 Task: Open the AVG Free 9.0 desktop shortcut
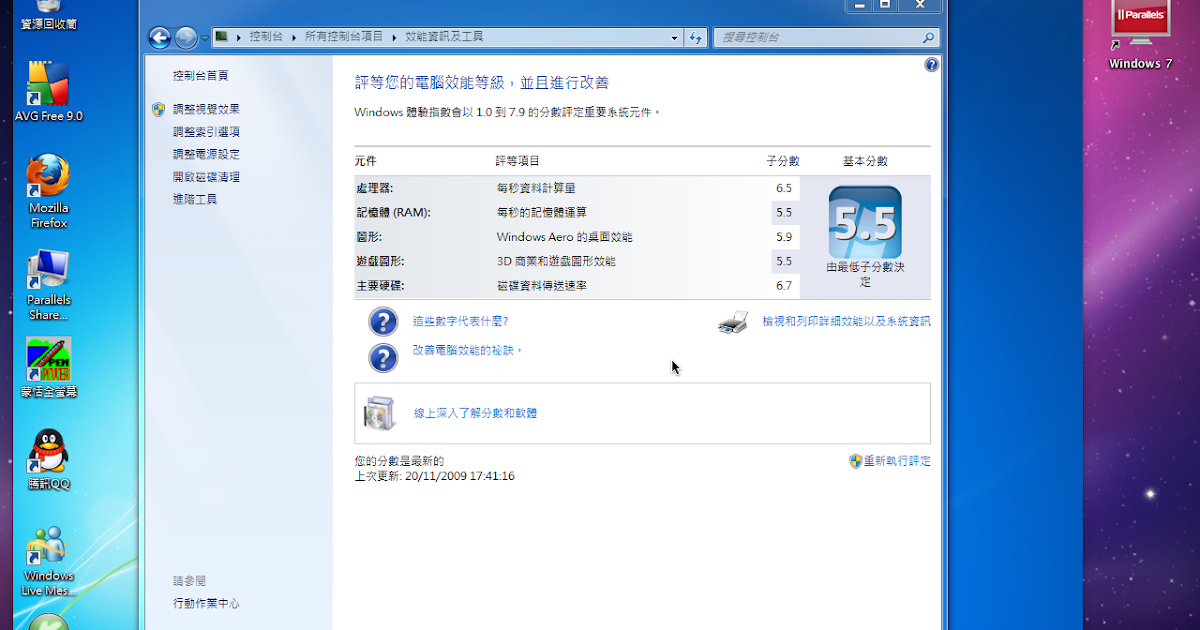pyautogui.click(x=48, y=92)
